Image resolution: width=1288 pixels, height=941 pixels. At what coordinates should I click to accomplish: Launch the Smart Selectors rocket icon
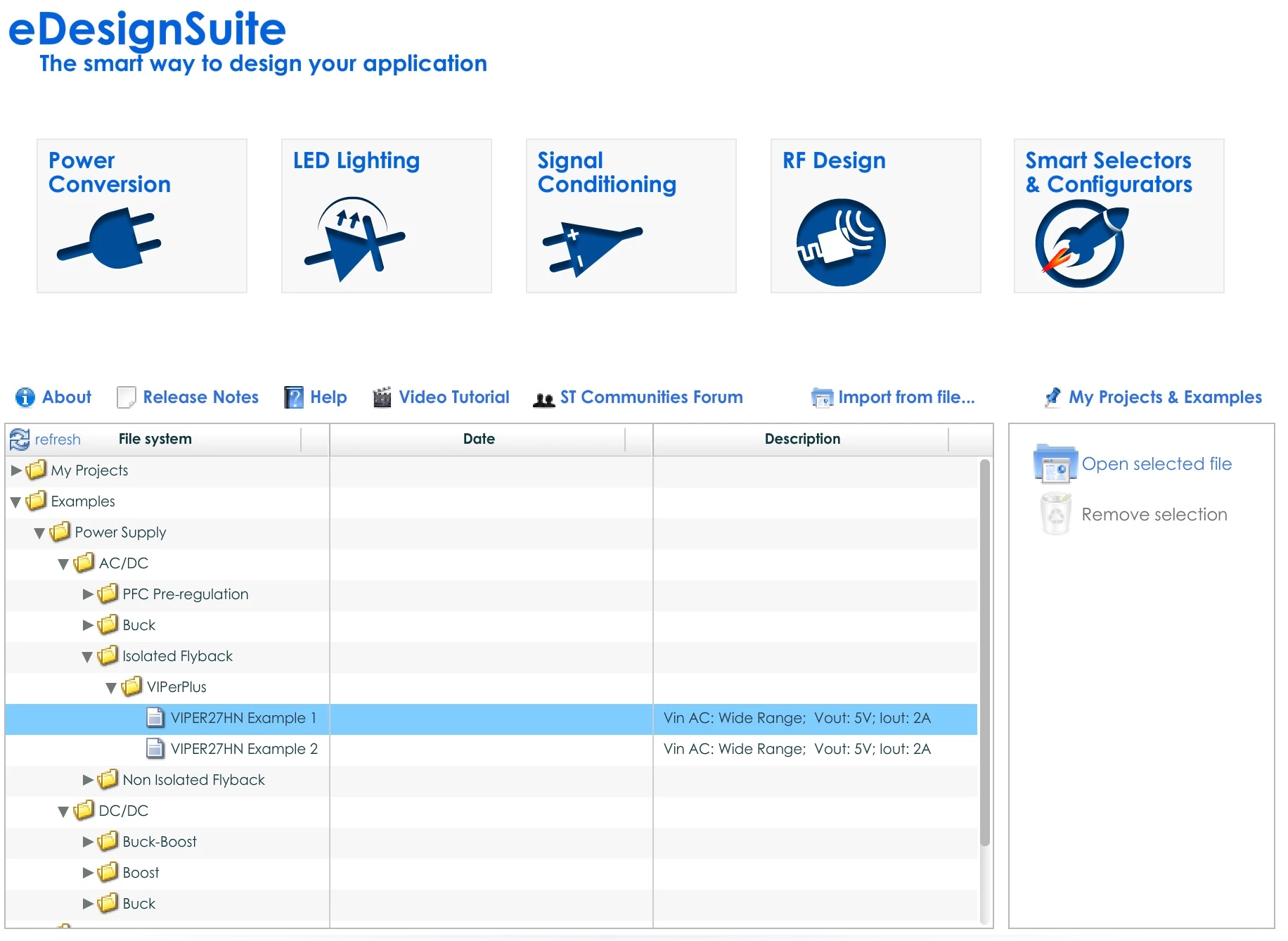pyautogui.click(x=1081, y=243)
